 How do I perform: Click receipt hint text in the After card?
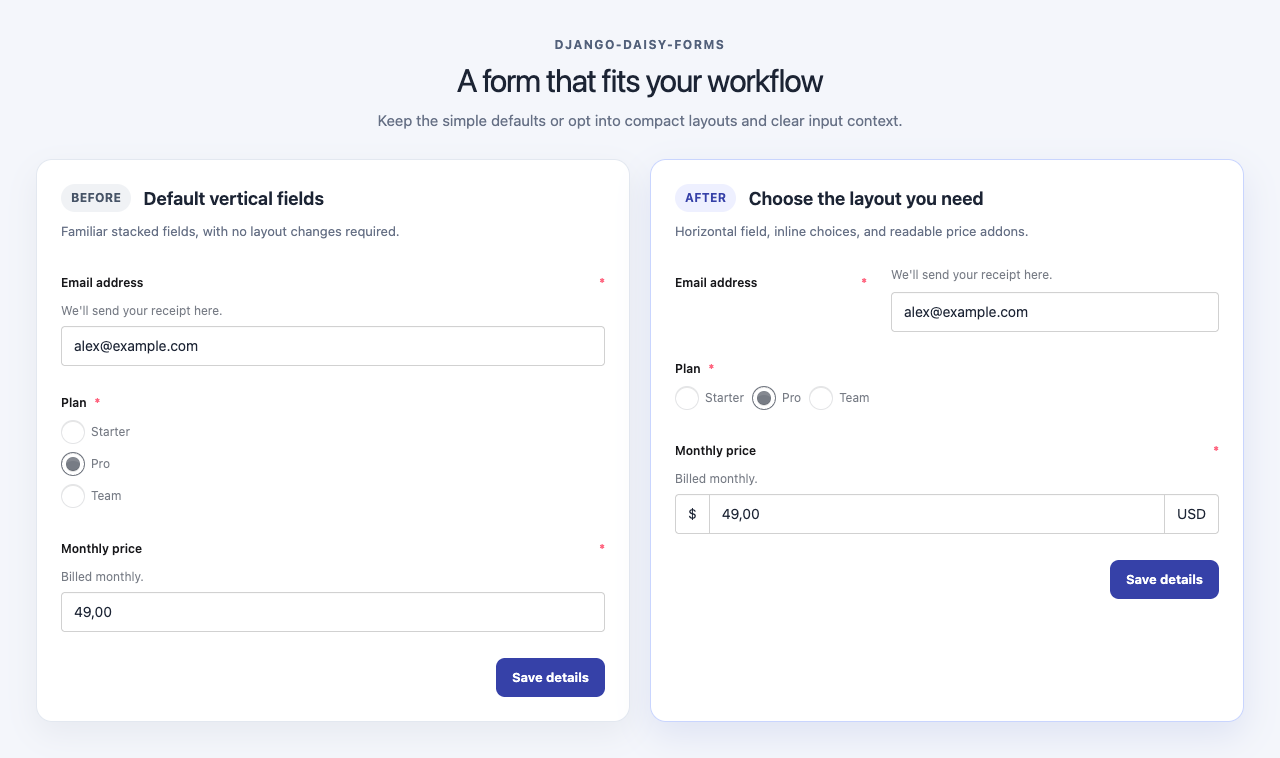[971, 275]
